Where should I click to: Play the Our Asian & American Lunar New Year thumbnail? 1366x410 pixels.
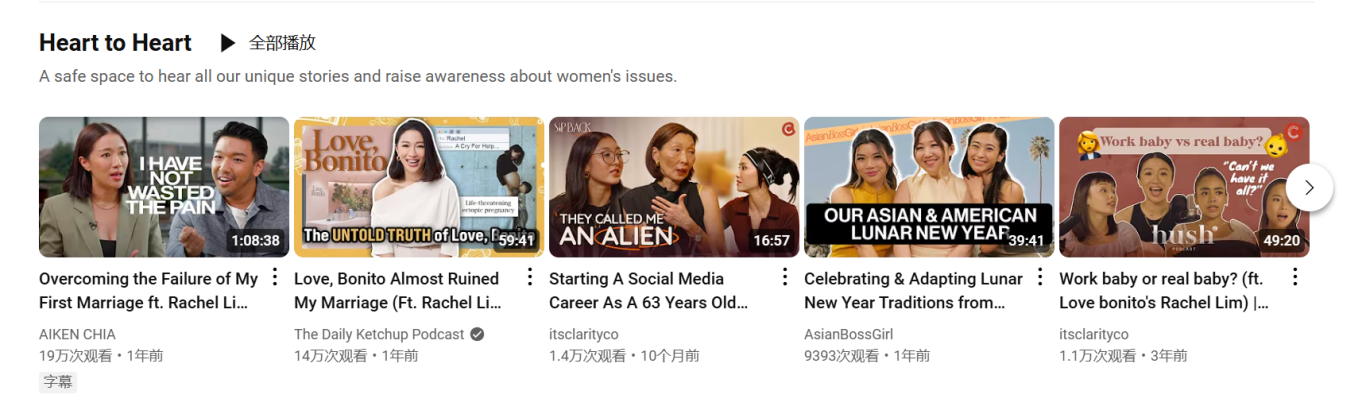click(x=929, y=187)
